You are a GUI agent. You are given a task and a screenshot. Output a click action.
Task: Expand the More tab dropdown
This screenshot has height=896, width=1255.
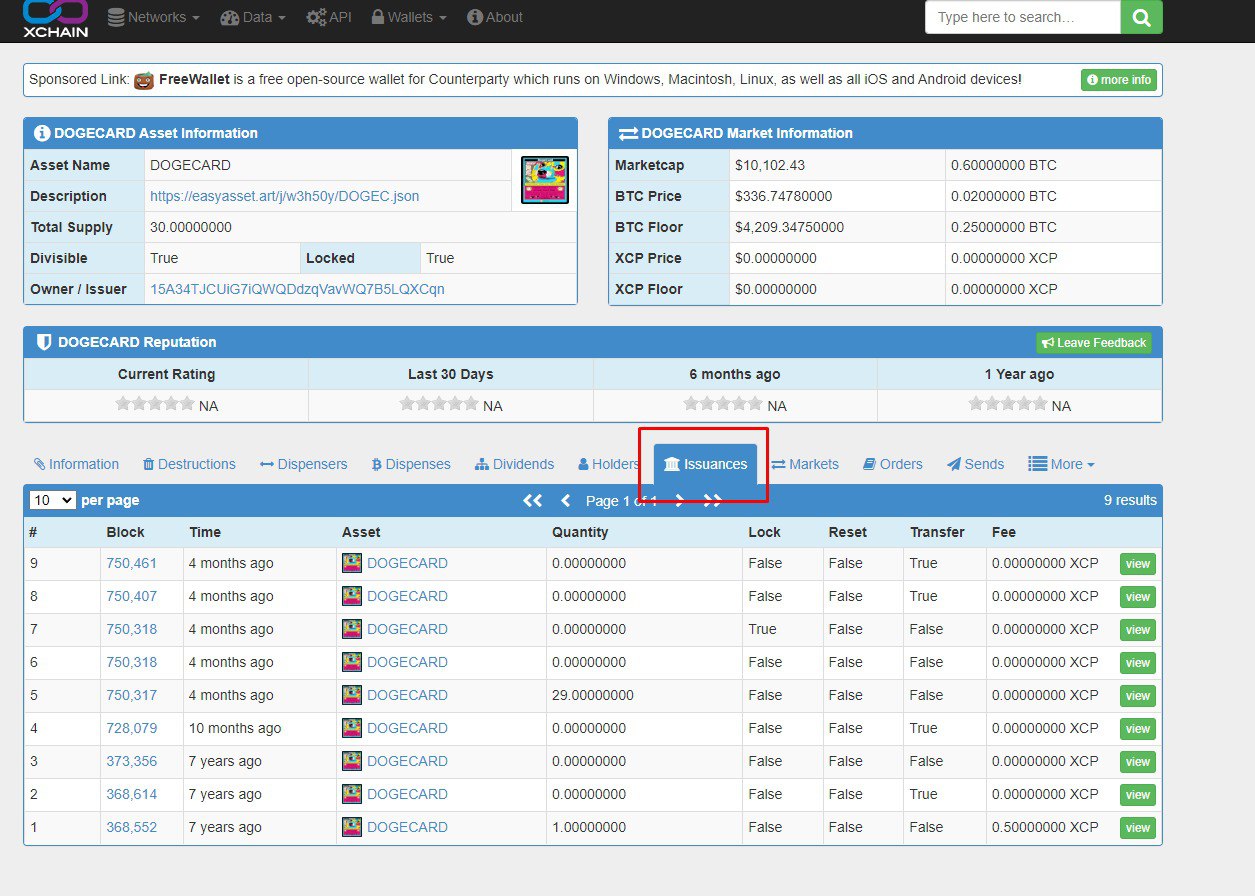click(x=1061, y=464)
